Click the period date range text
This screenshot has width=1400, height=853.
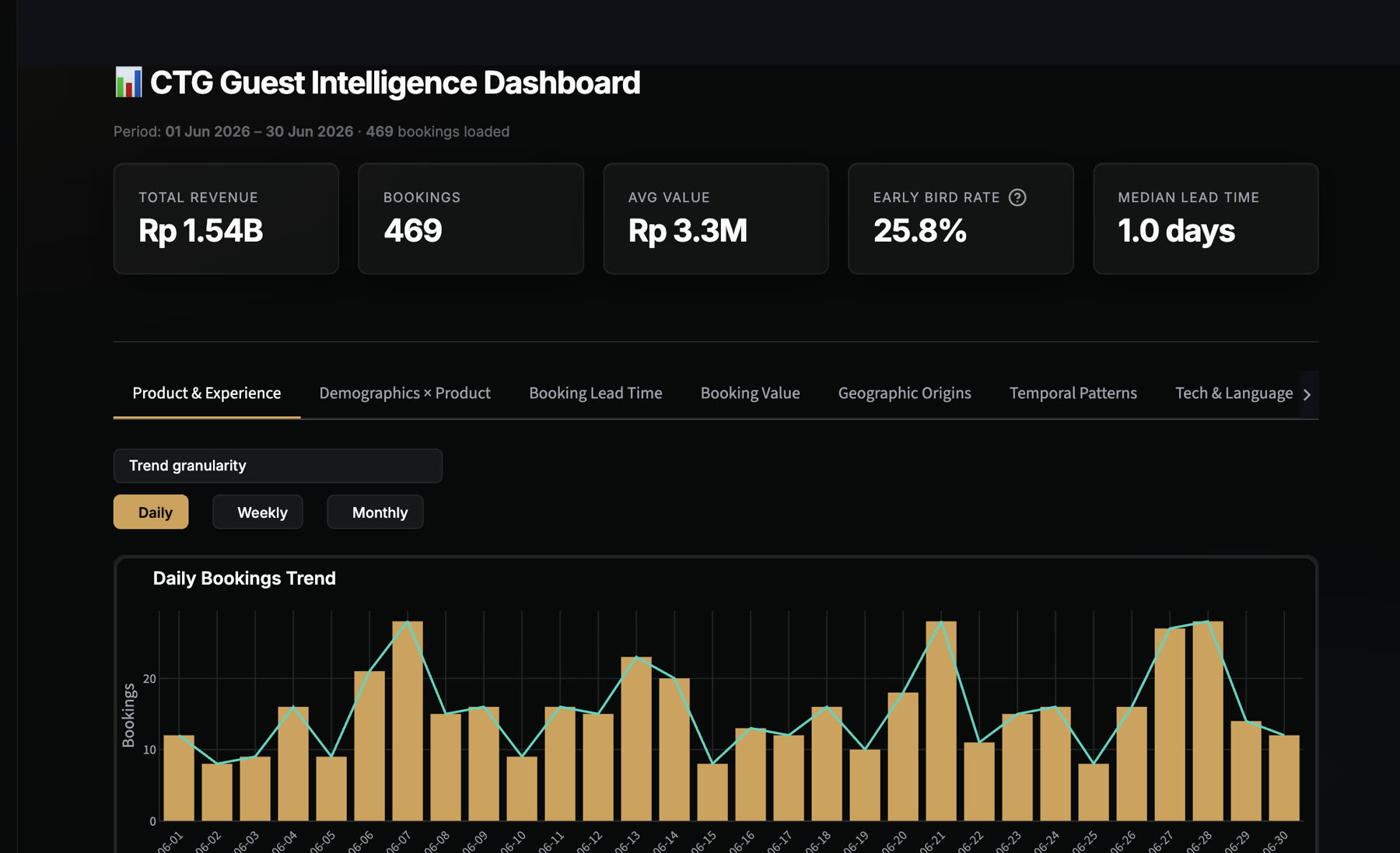(x=259, y=131)
